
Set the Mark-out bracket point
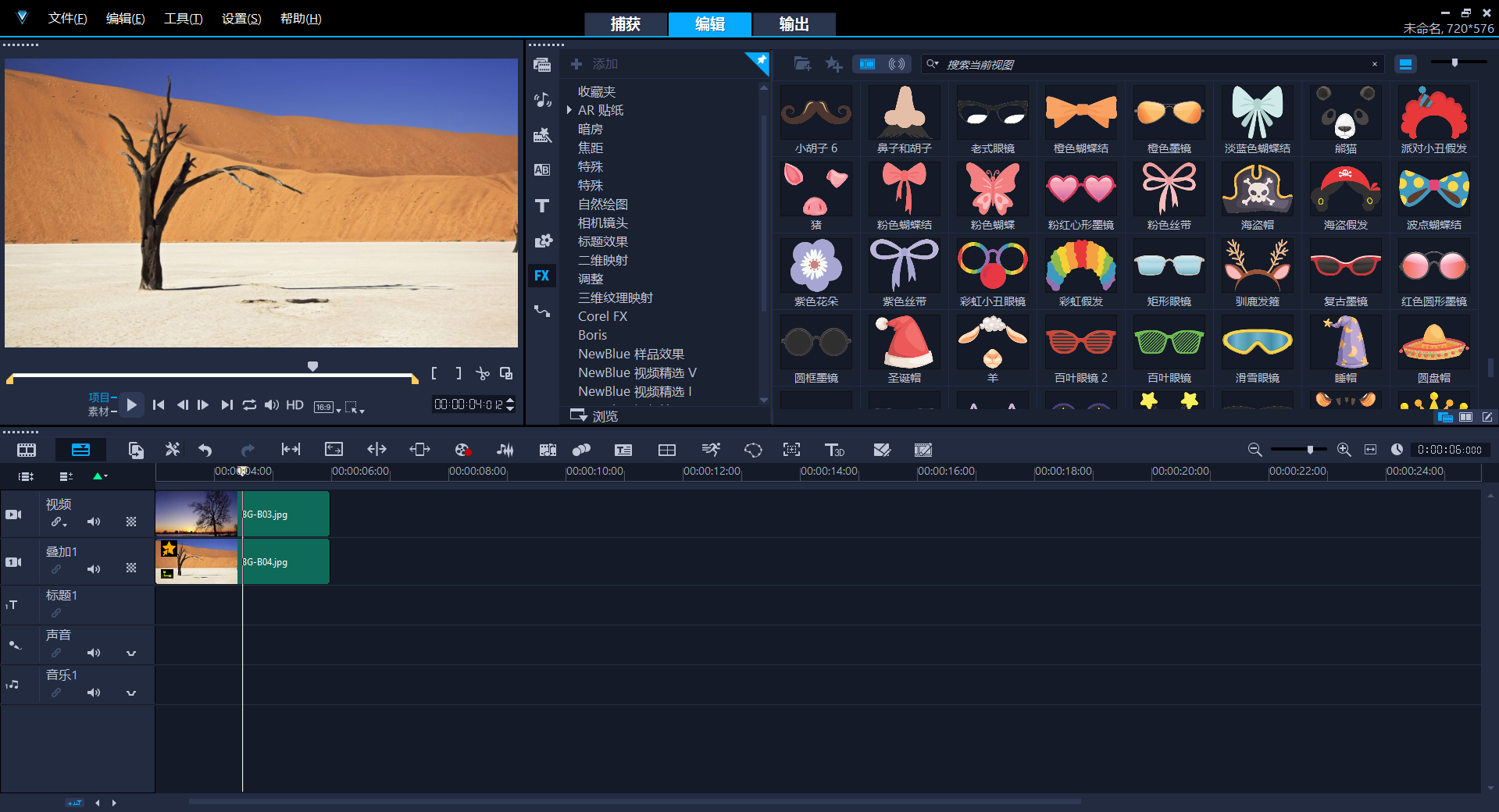tap(459, 373)
